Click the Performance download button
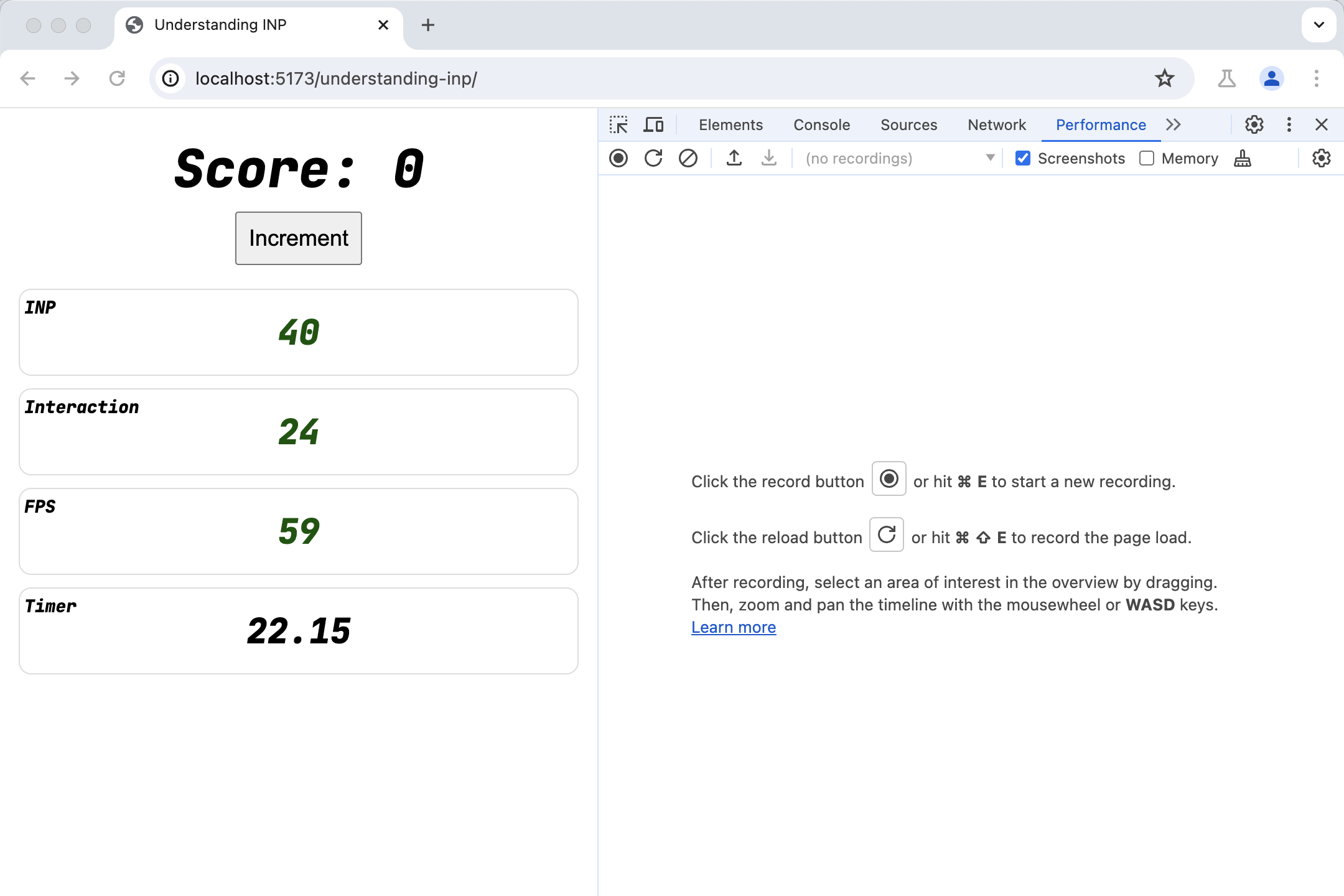Viewport: 1344px width, 896px height. (768, 158)
